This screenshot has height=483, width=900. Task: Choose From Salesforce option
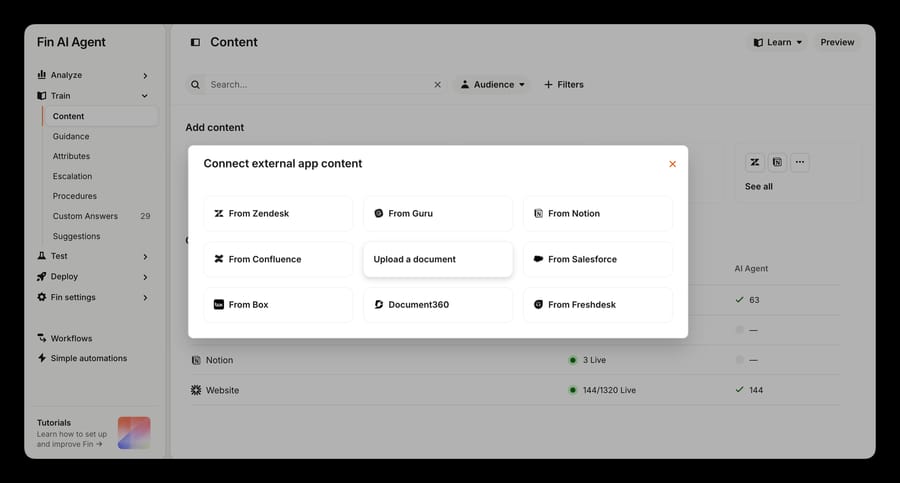[598, 259]
